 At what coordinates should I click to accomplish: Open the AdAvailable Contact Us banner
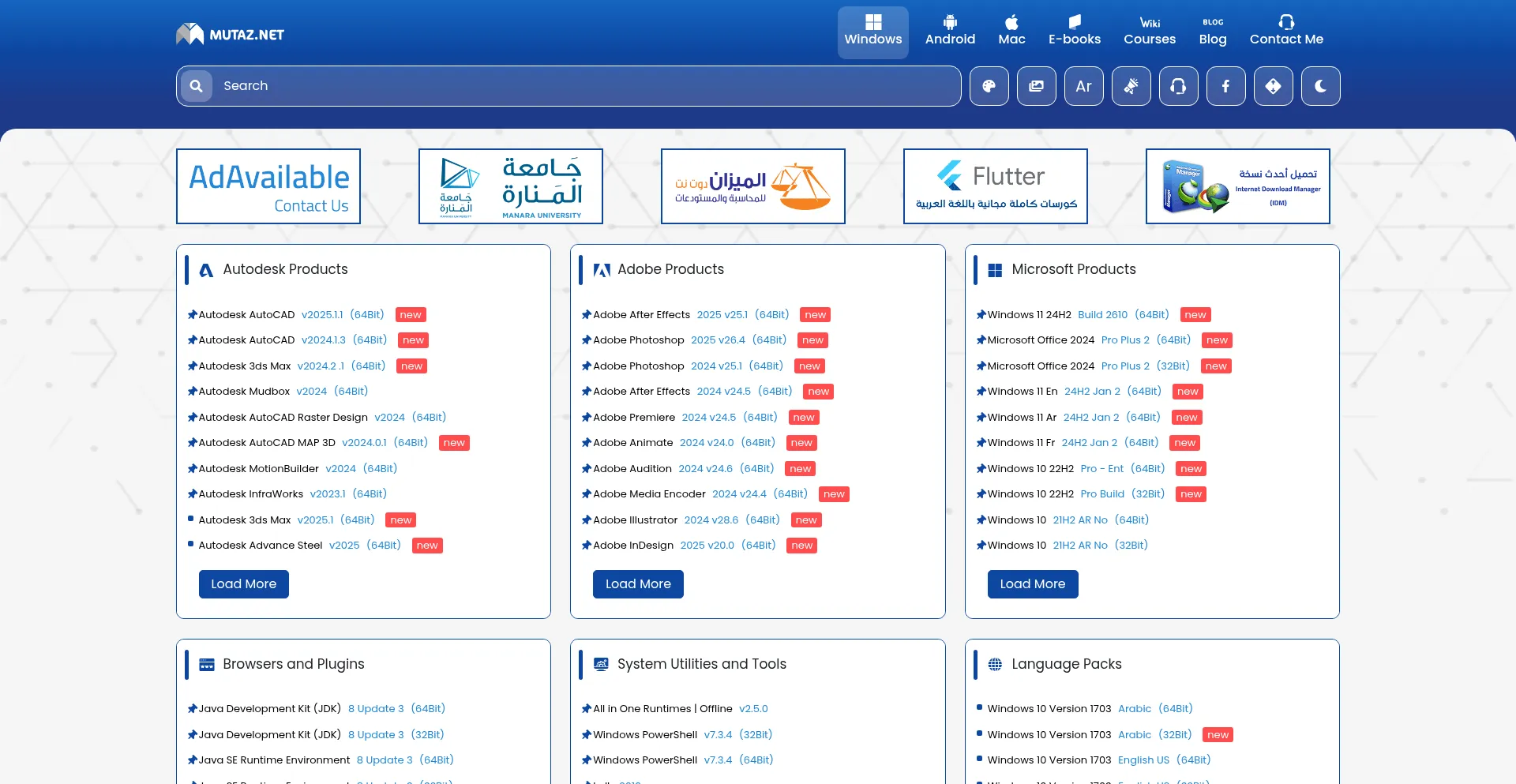click(x=268, y=186)
